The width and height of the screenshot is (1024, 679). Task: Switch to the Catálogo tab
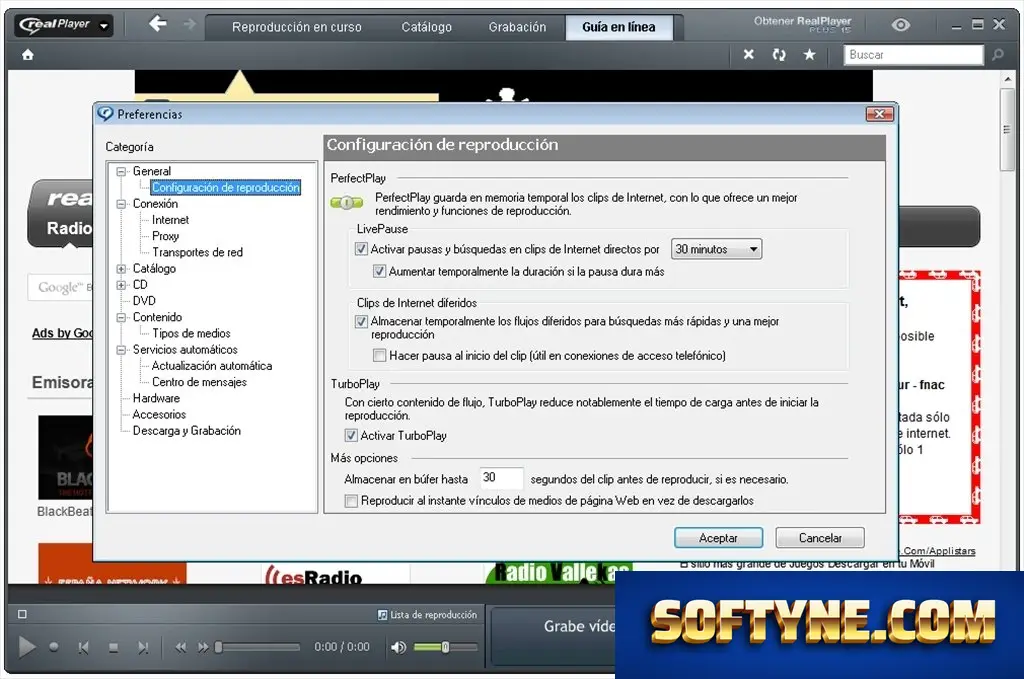tap(426, 27)
